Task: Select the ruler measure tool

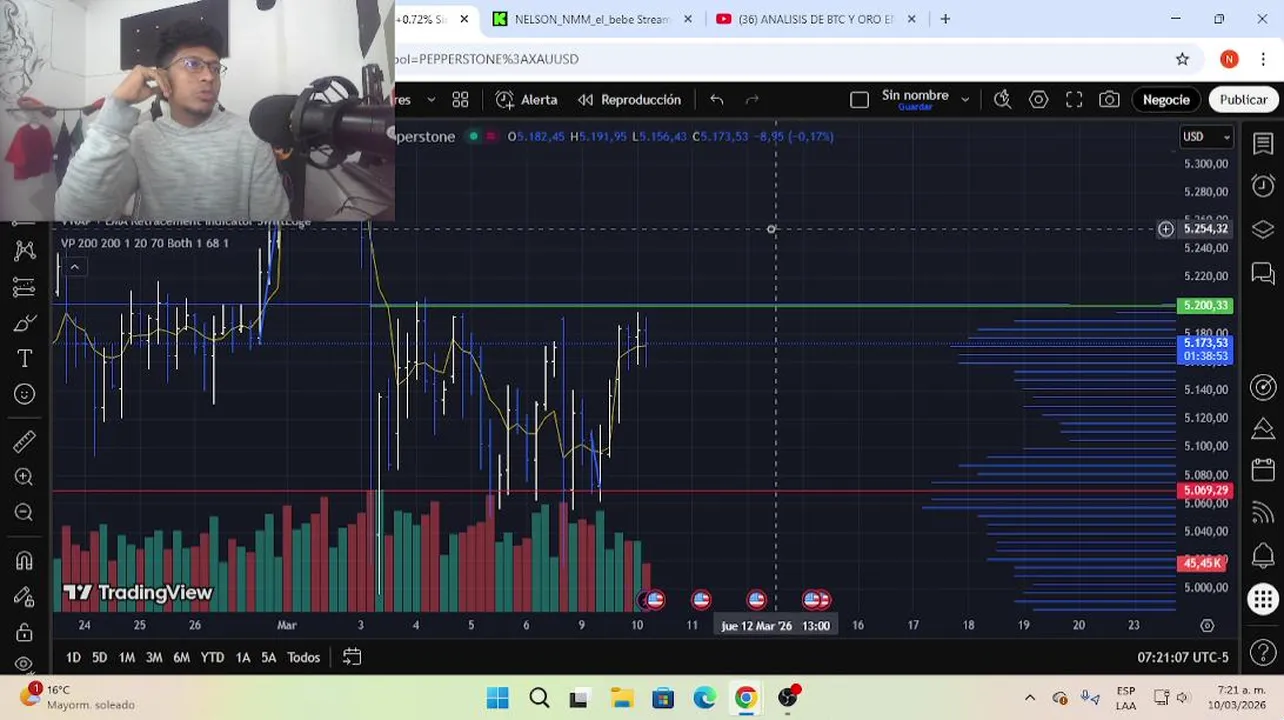Action: 24,441
